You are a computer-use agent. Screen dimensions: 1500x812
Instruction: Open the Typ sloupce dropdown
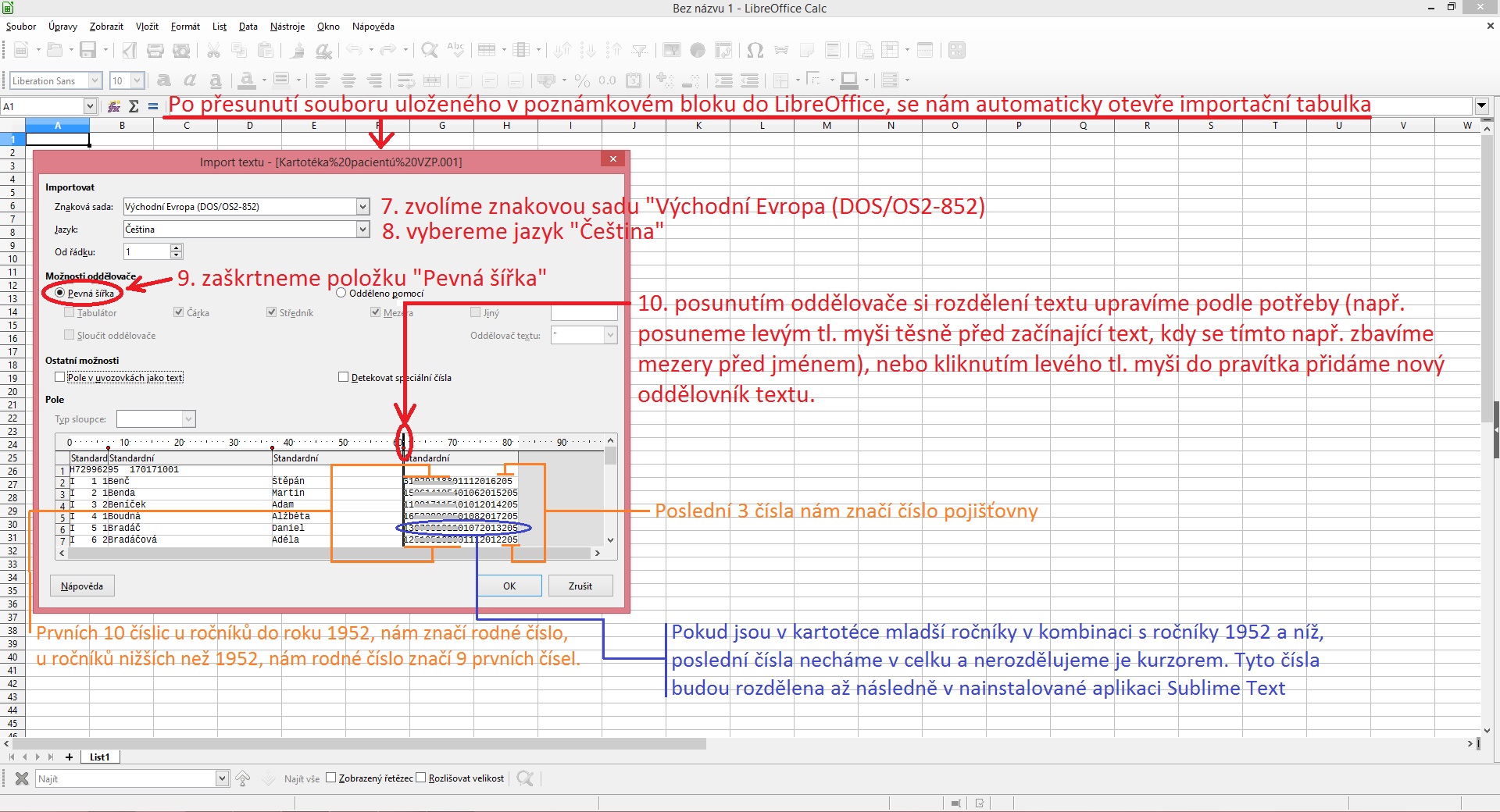point(188,419)
